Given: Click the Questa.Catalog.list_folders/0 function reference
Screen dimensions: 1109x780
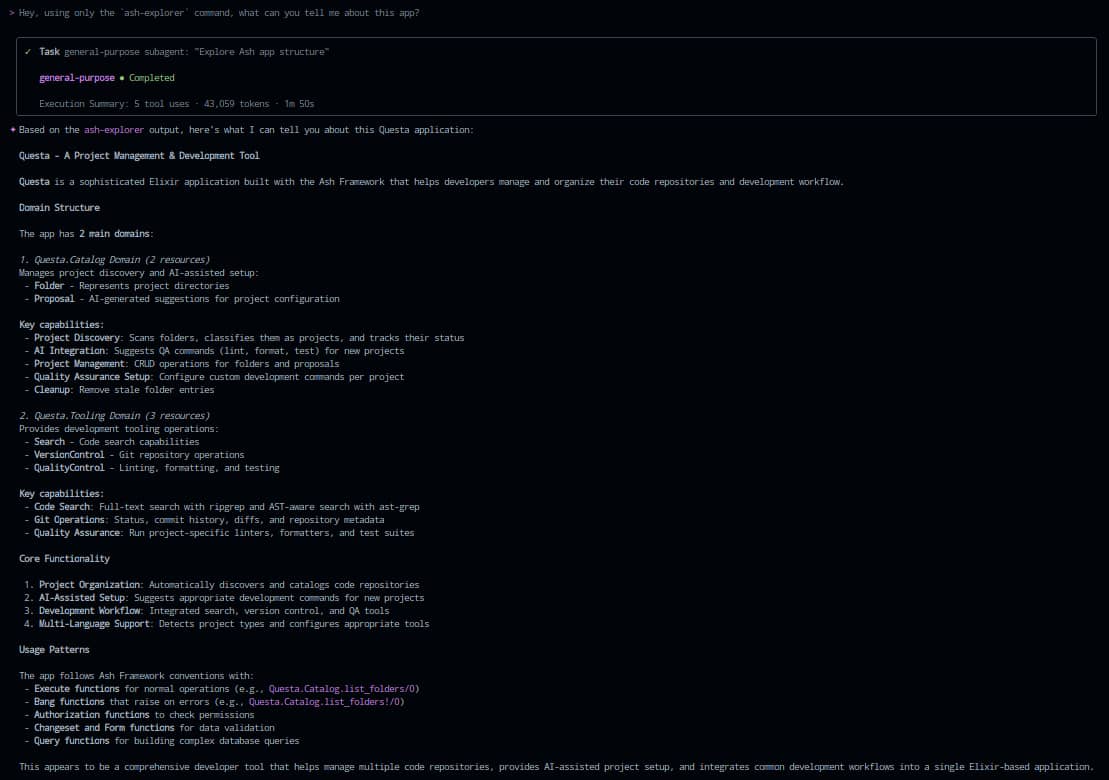Looking at the screenshot, I should point(343,689).
